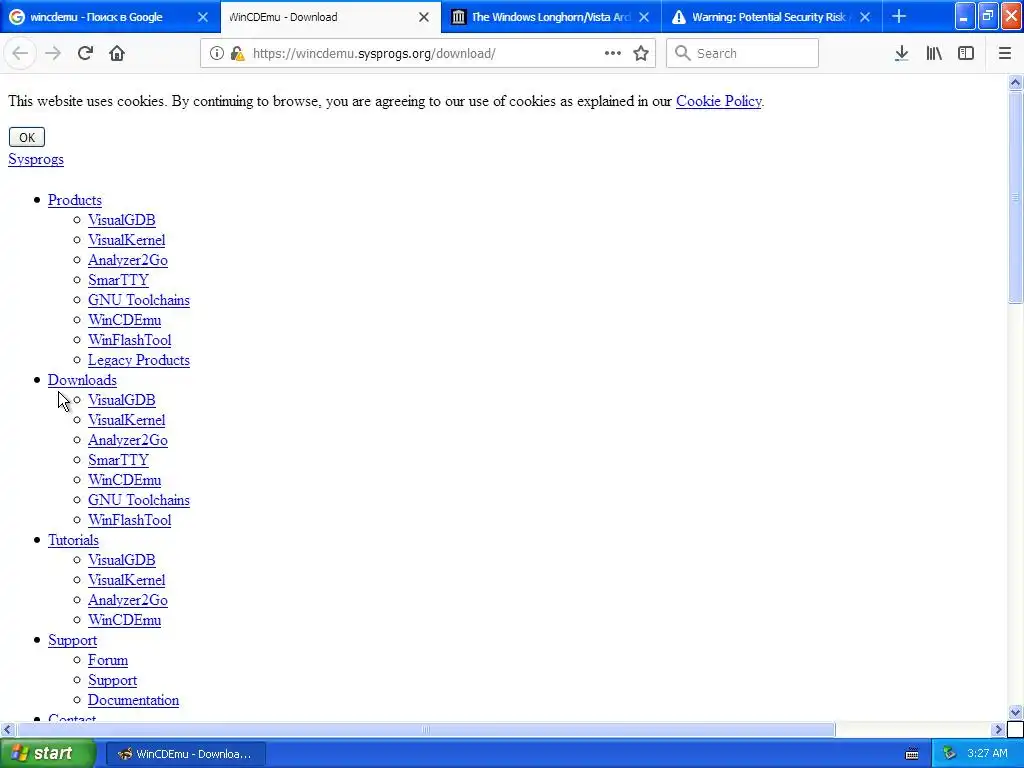Click the forward navigation arrow
Image resolution: width=1024 pixels, height=768 pixels.
(53, 54)
